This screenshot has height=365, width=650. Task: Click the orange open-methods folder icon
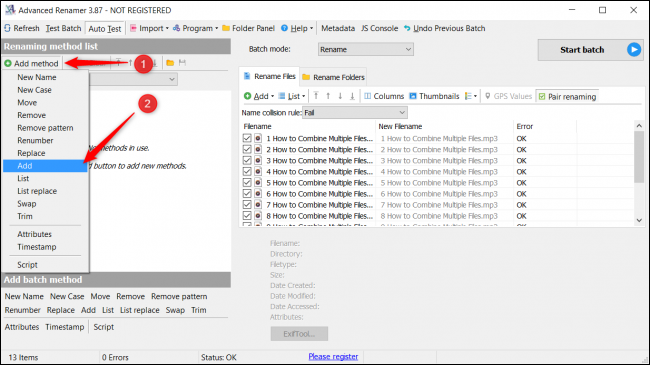click(x=170, y=63)
